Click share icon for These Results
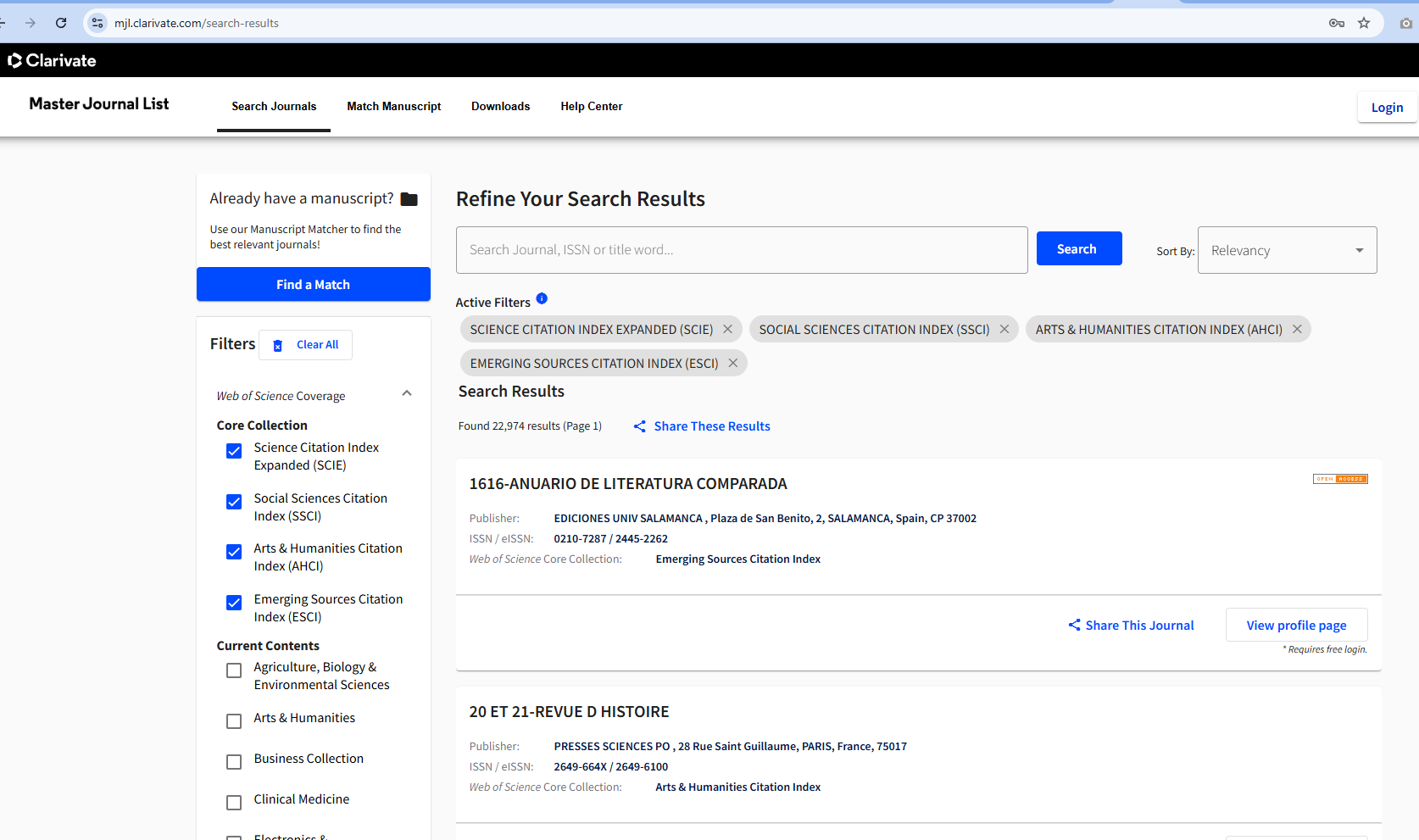 (640, 426)
